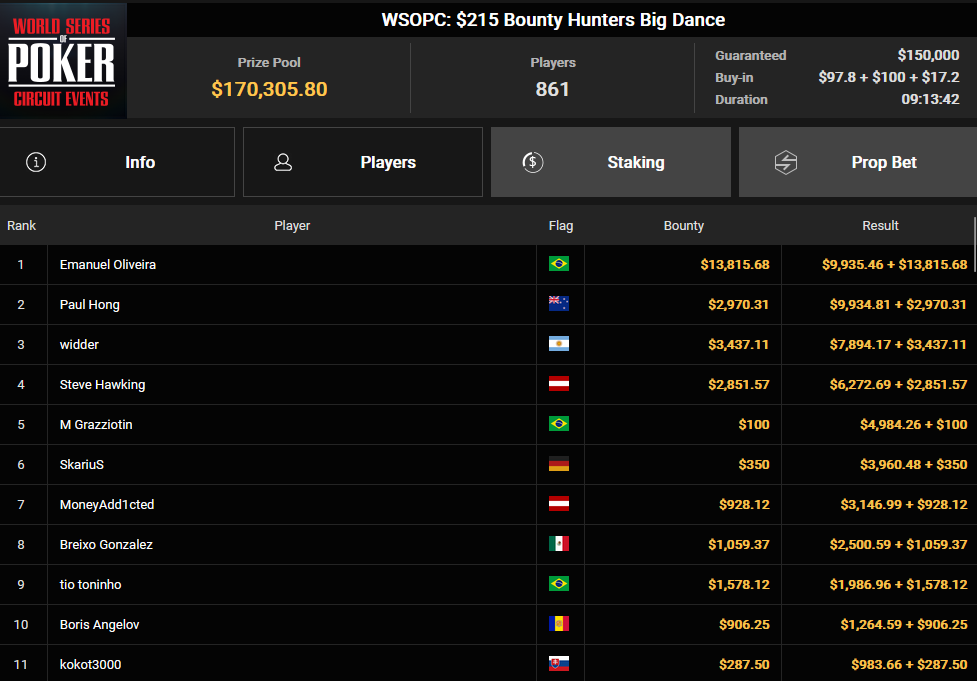977x681 pixels.
Task: Click Brazil flag beside tio toninho
Action: tap(559, 584)
